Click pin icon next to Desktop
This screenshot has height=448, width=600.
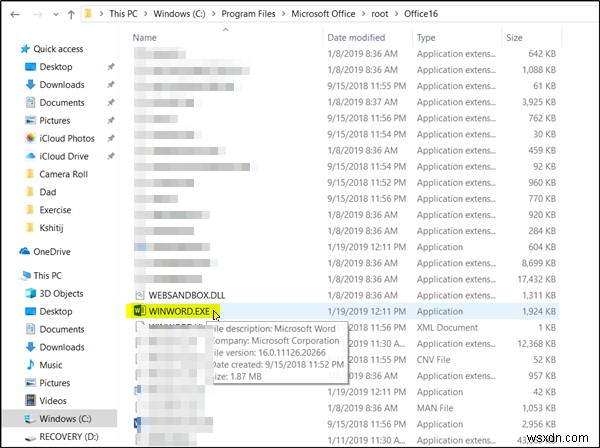pyautogui.click(x=111, y=67)
